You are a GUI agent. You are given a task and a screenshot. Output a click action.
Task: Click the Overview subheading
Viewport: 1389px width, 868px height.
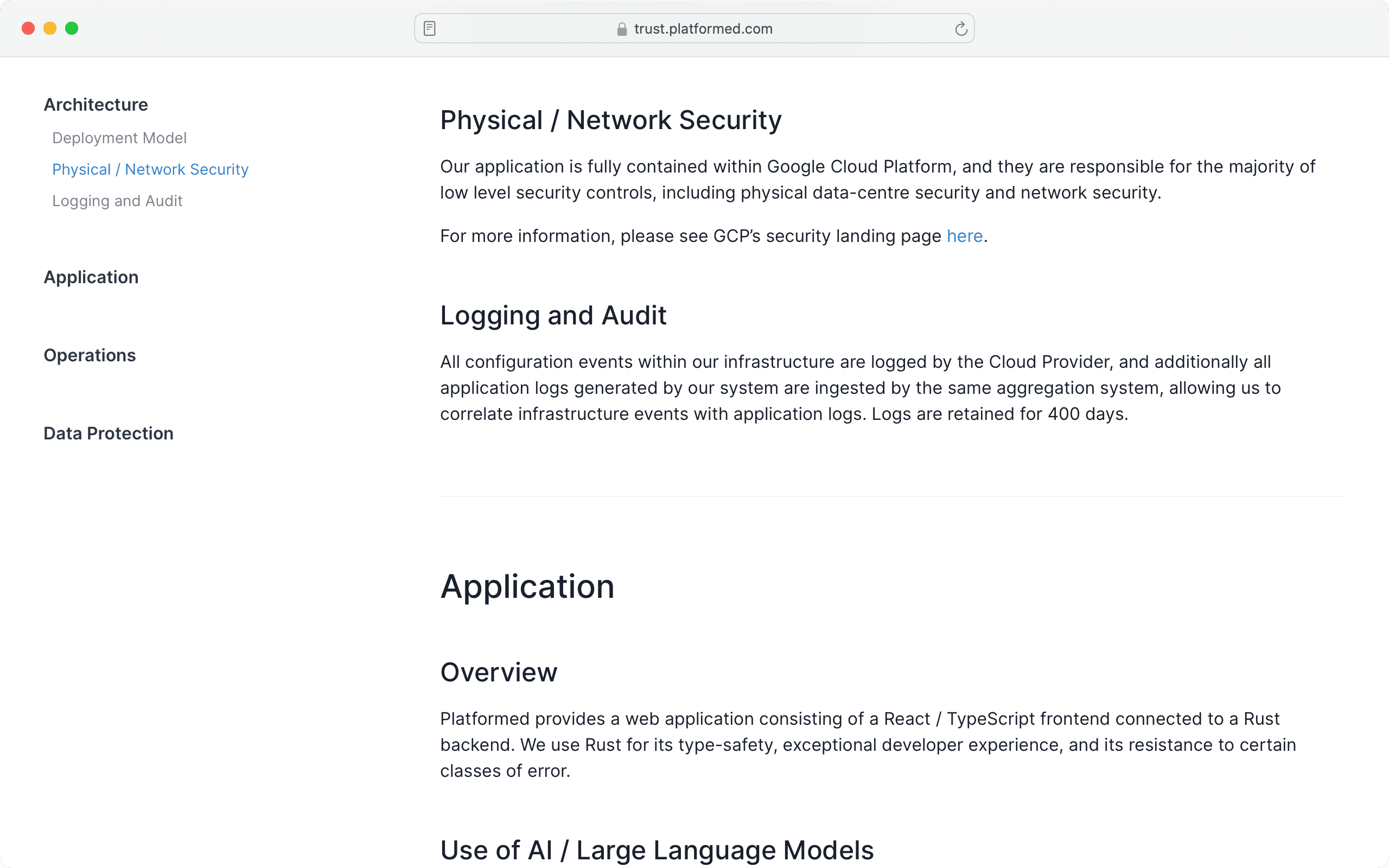498,672
